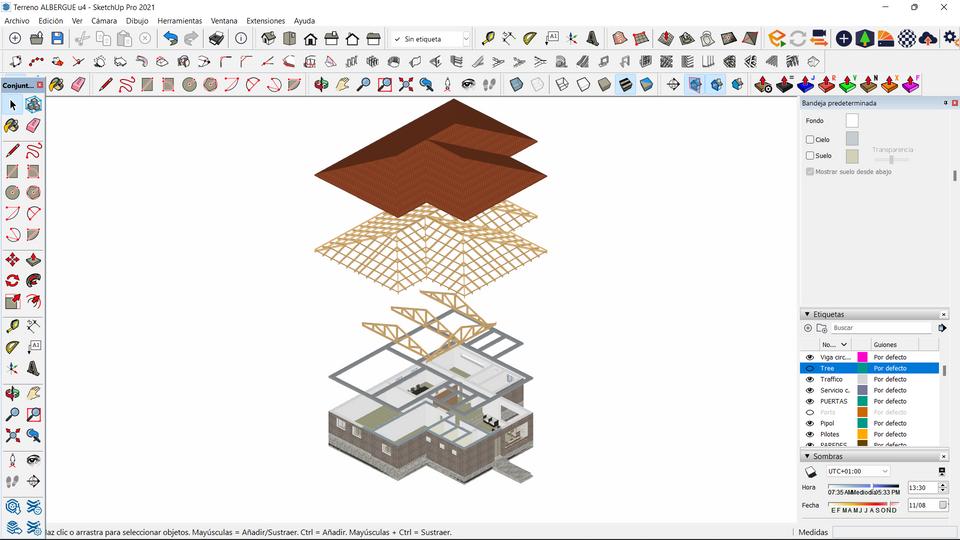Select the Scale tool in left toolbar

[12, 301]
